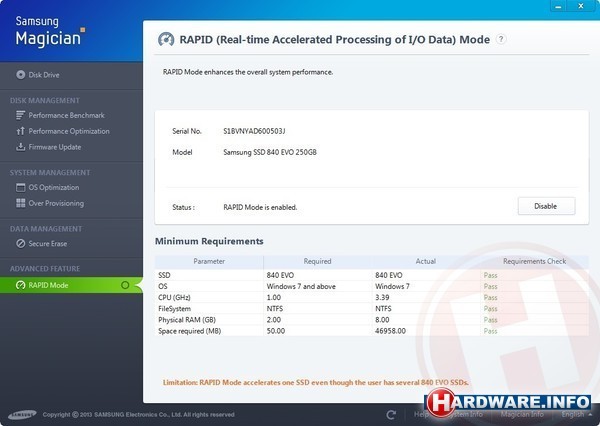
Task: Click the orange Limitation notice text
Action: coord(316,382)
